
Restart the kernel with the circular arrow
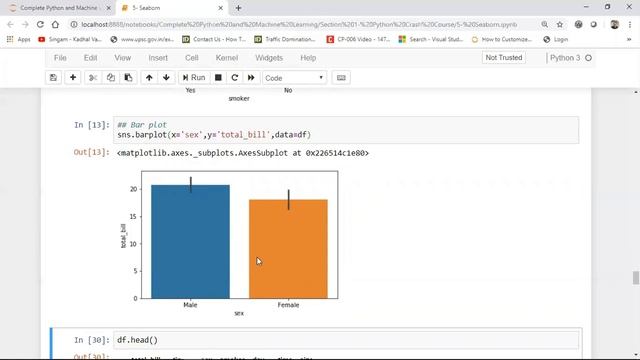pos(235,78)
